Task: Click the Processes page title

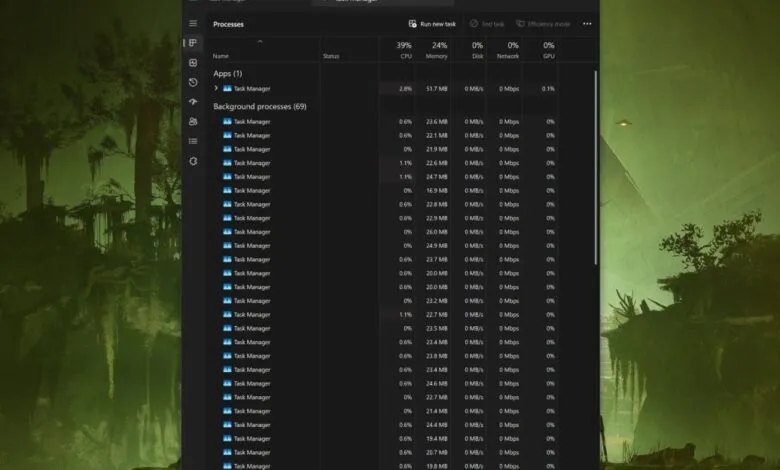Action: tap(228, 24)
